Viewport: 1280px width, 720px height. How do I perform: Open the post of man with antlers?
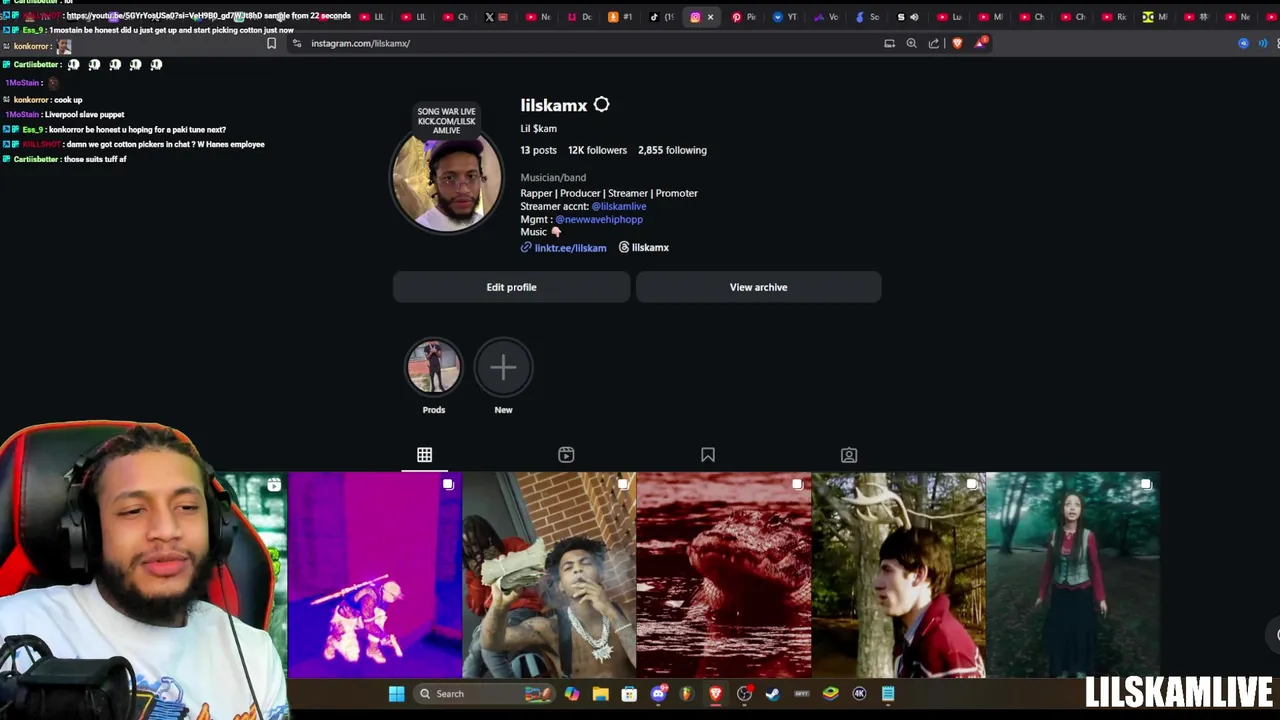coord(898,575)
